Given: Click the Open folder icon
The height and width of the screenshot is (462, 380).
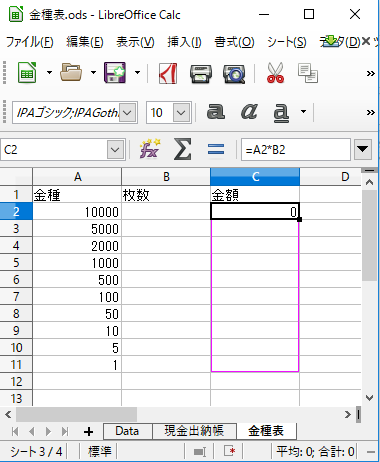Looking at the screenshot, I should 71,72.
